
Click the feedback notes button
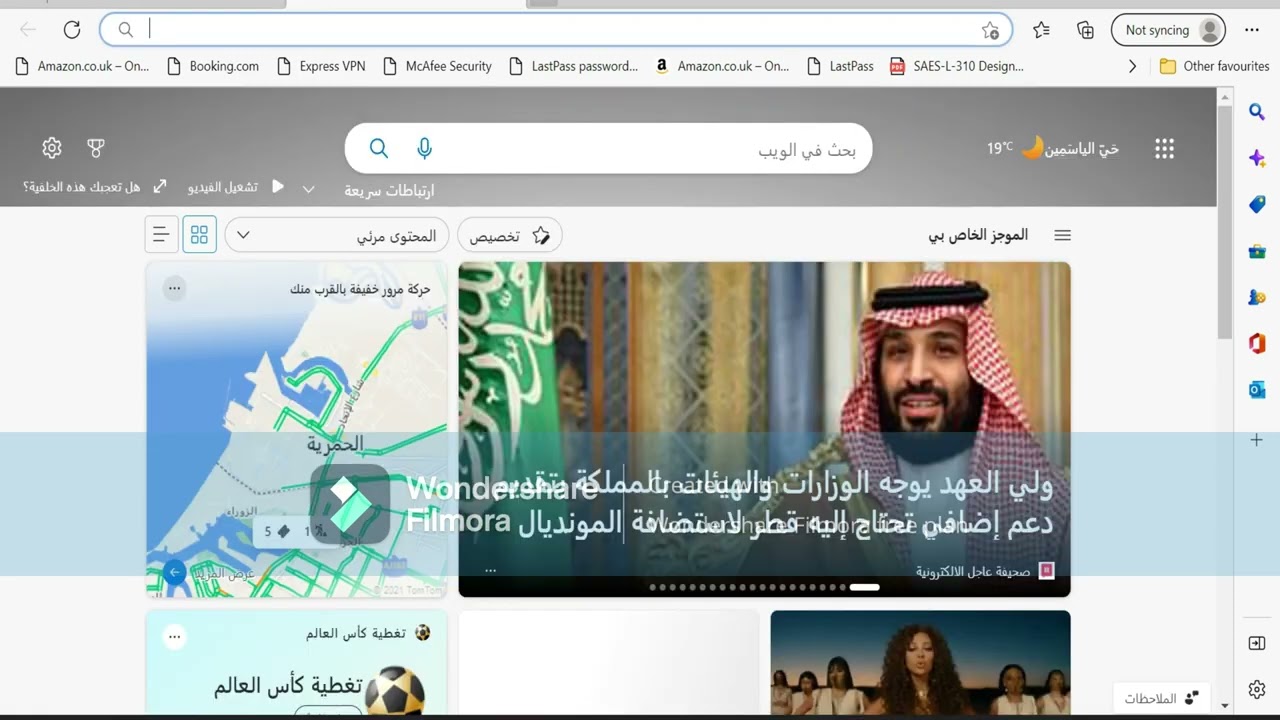pyautogui.click(x=1161, y=698)
